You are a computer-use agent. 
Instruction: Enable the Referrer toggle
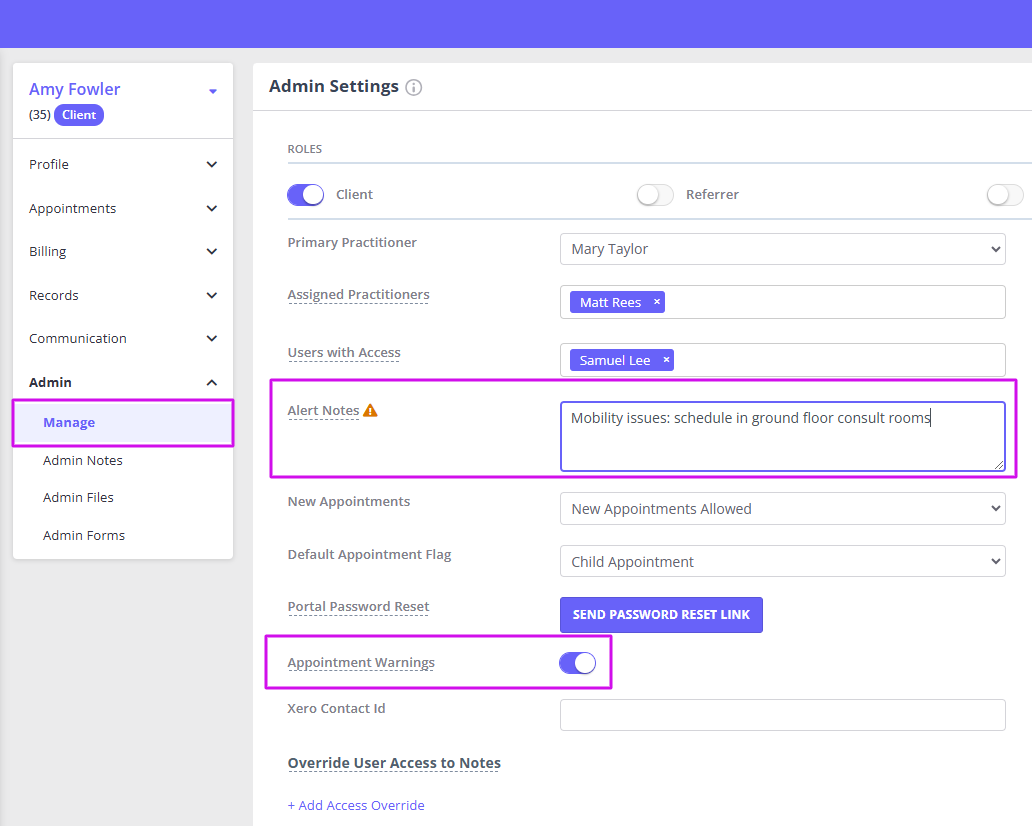655,194
